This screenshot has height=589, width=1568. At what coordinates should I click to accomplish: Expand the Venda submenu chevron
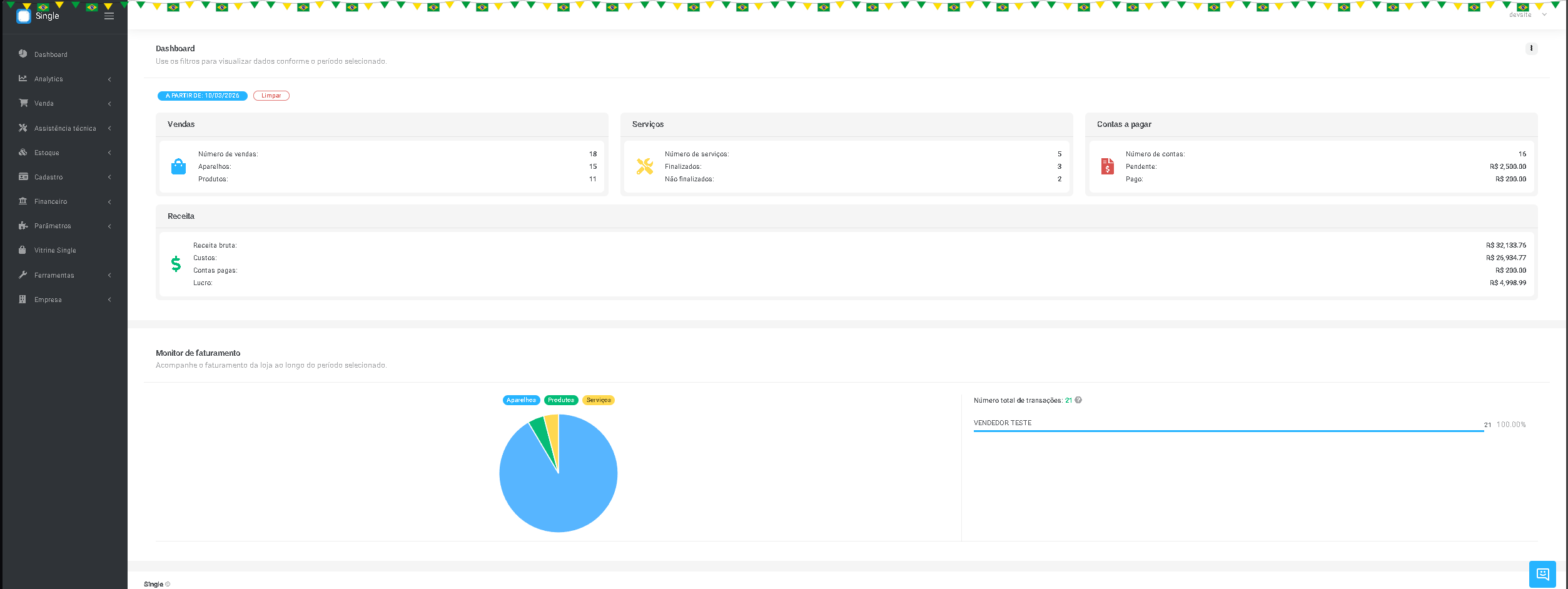[x=109, y=104]
